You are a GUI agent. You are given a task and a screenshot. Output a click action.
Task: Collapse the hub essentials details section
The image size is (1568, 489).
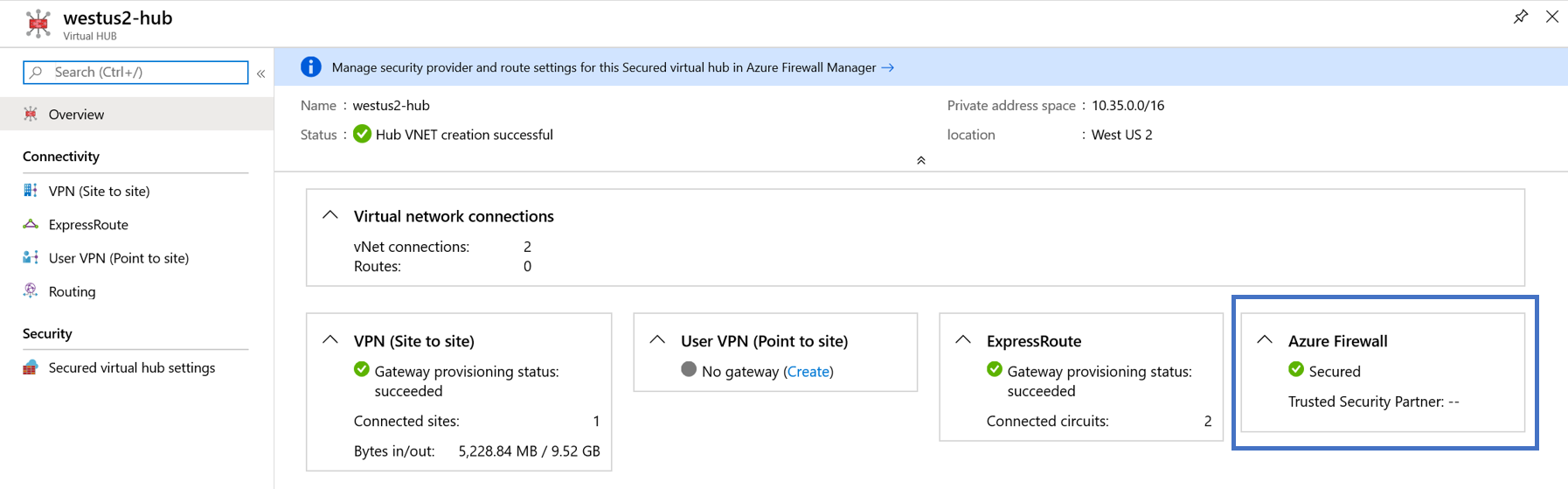pyautogui.click(x=920, y=160)
